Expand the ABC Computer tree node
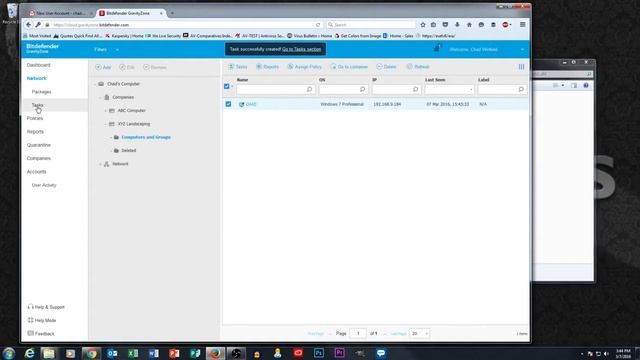 tap(106, 111)
